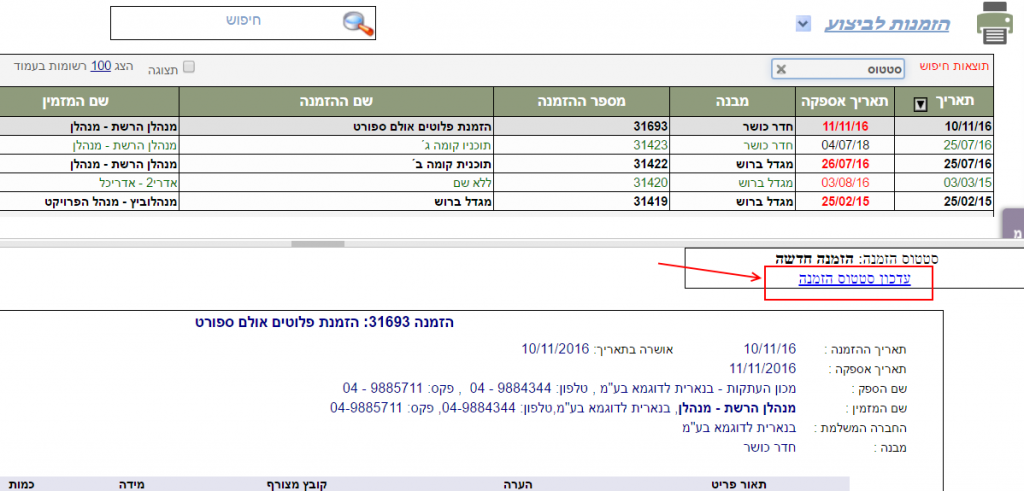The width and height of the screenshot is (1024, 491).
Task: Click the sort arrow icon beside תאריך
Action: [921, 102]
